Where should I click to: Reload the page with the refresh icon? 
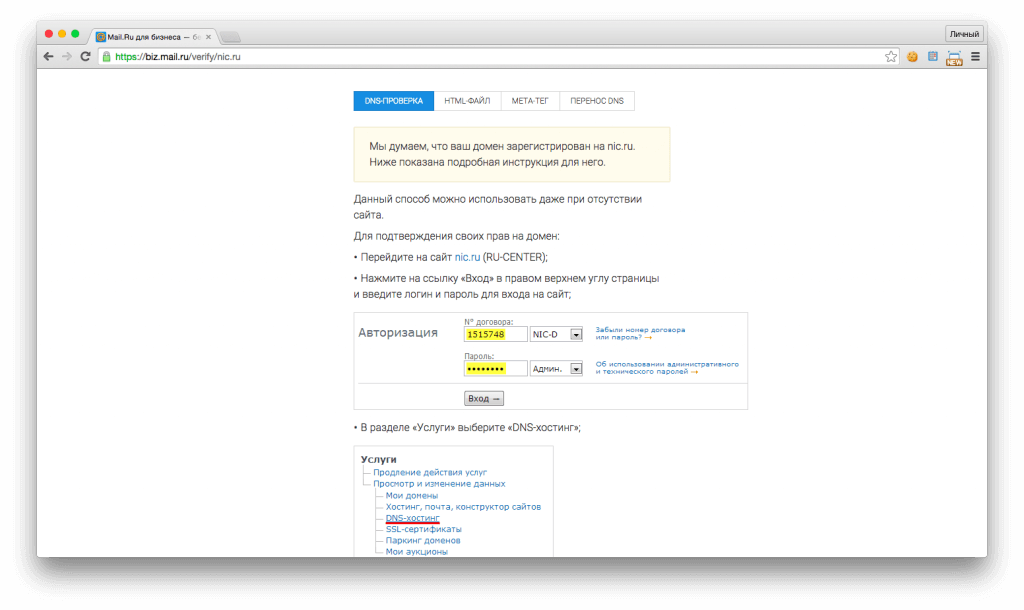tap(85, 57)
